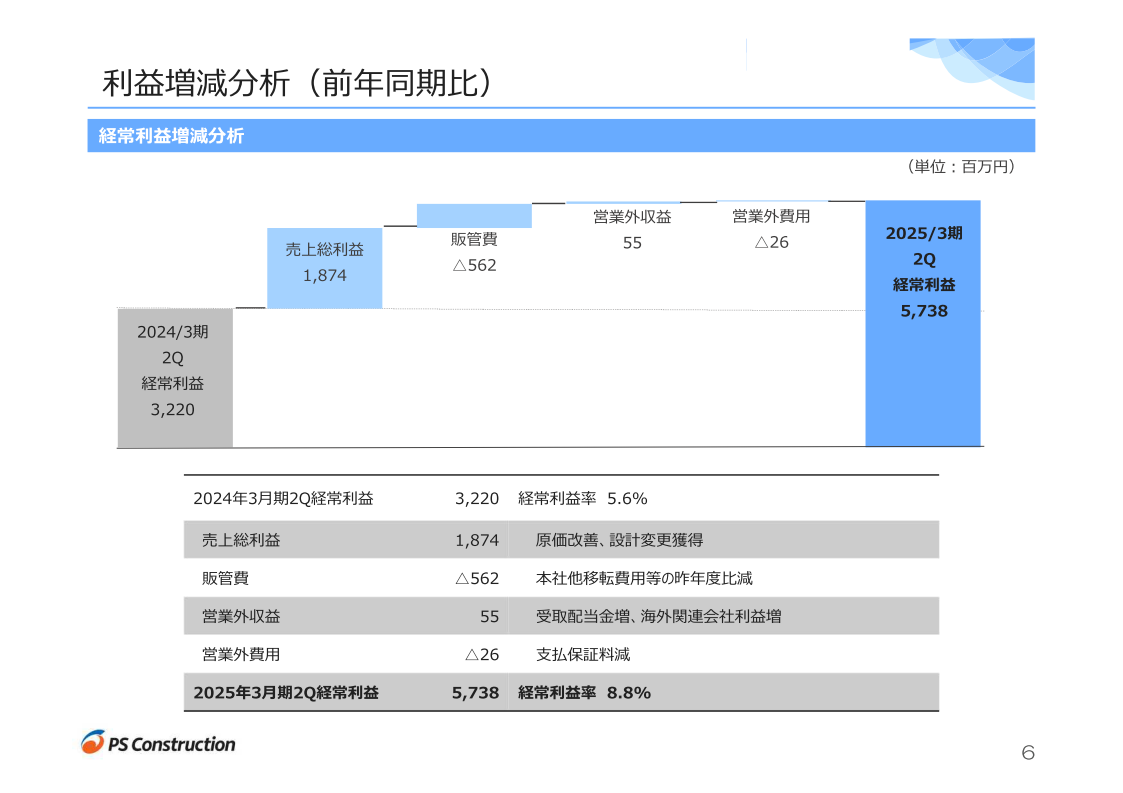
Task: Click the light blue 売上総利益 bar
Action: click(x=324, y=269)
